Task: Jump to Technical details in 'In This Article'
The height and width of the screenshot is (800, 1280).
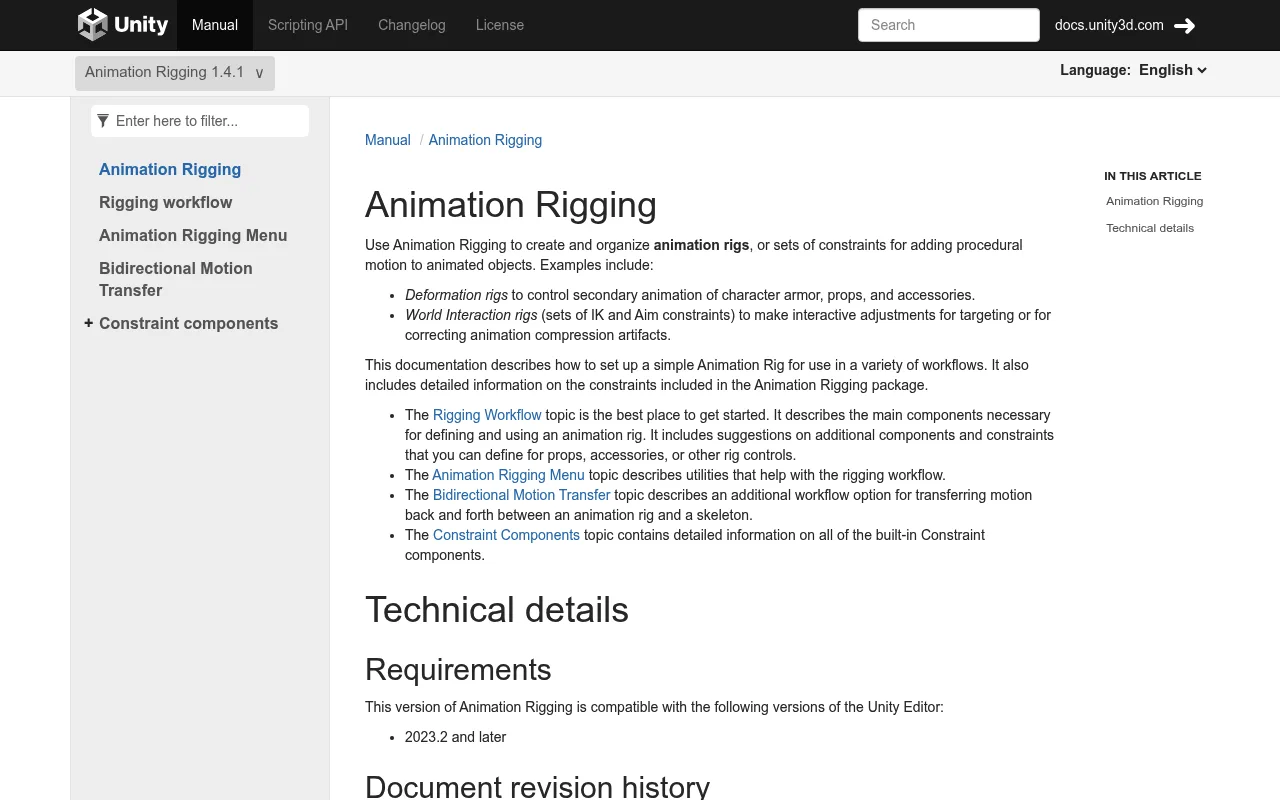Action: (x=1150, y=228)
